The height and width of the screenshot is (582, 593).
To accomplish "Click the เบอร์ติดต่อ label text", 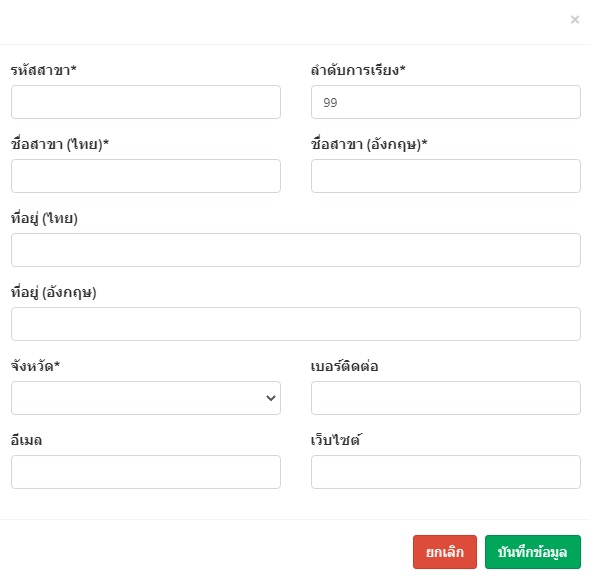I will tap(344, 366).
